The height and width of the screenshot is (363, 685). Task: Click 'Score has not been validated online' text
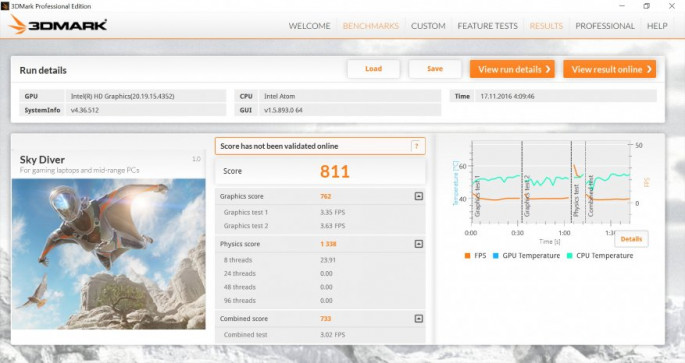[x=279, y=146]
